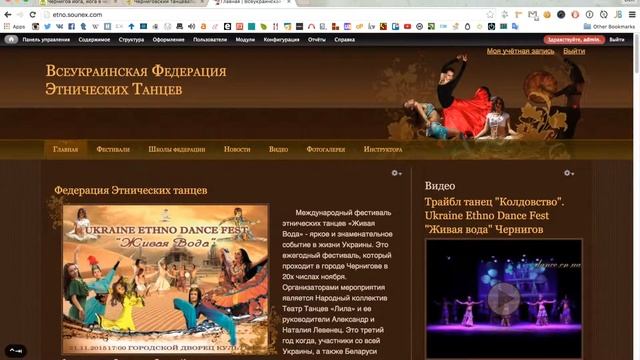This screenshot has height=360, width=640.
Task: Open Панель управления in admin menu
Action: (x=46, y=40)
